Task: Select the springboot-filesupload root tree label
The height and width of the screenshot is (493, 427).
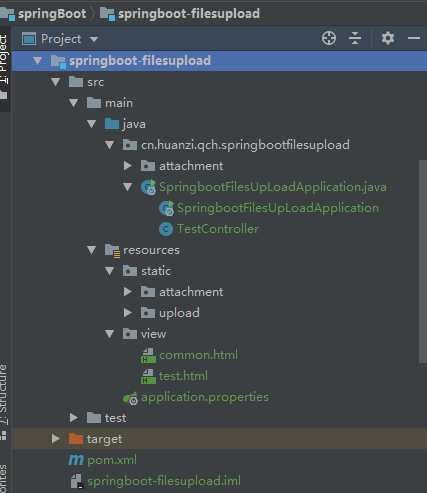Action: coord(140,61)
